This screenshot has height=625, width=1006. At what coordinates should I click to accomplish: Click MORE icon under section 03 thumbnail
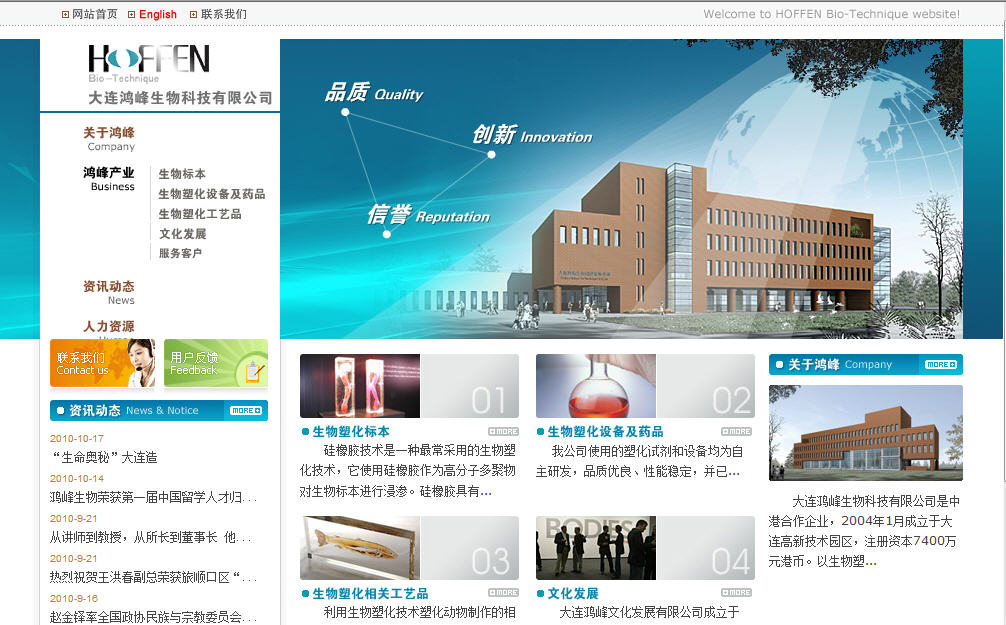pos(503,593)
